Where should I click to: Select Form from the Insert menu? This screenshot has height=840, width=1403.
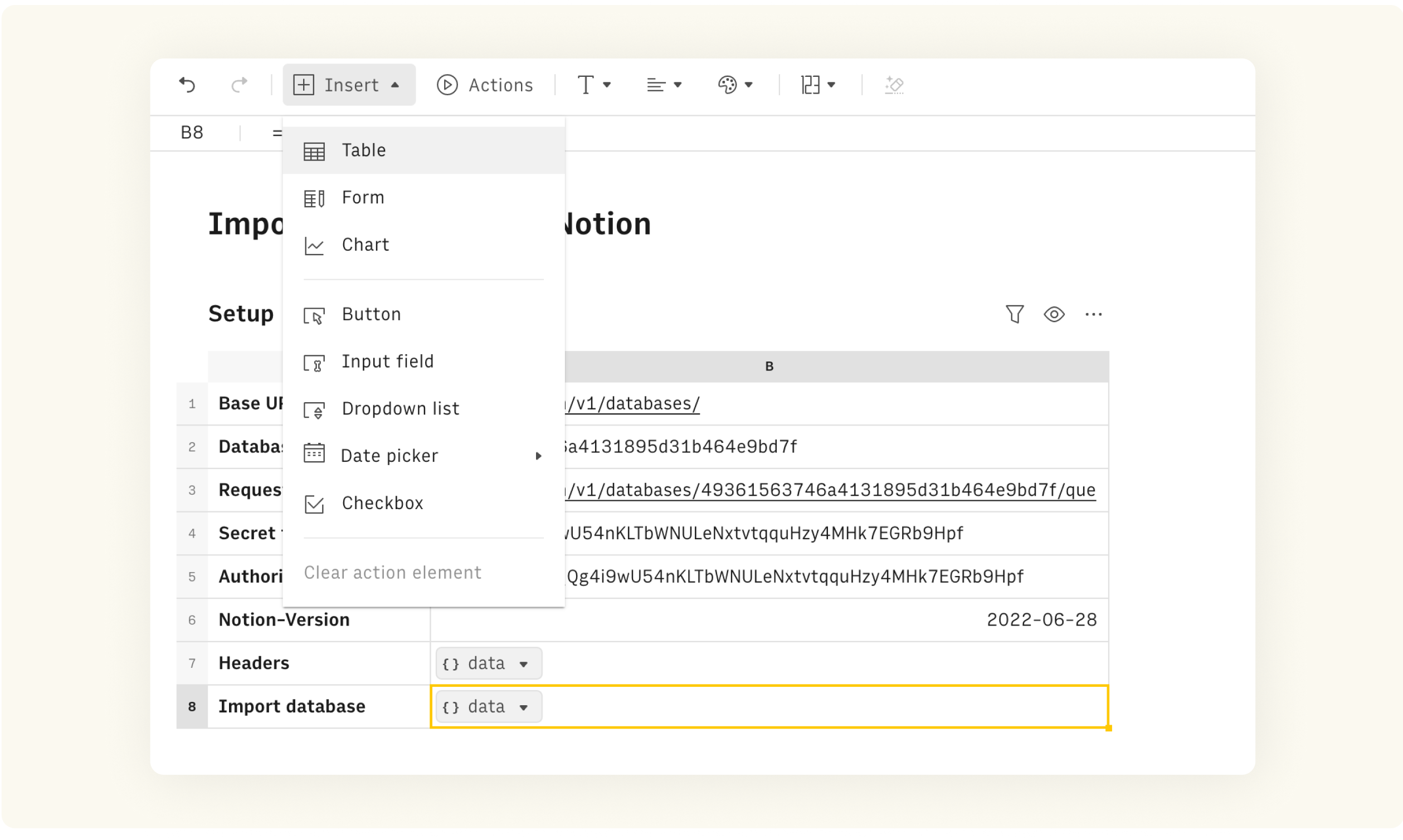pyautogui.click(x=423, y=198)
